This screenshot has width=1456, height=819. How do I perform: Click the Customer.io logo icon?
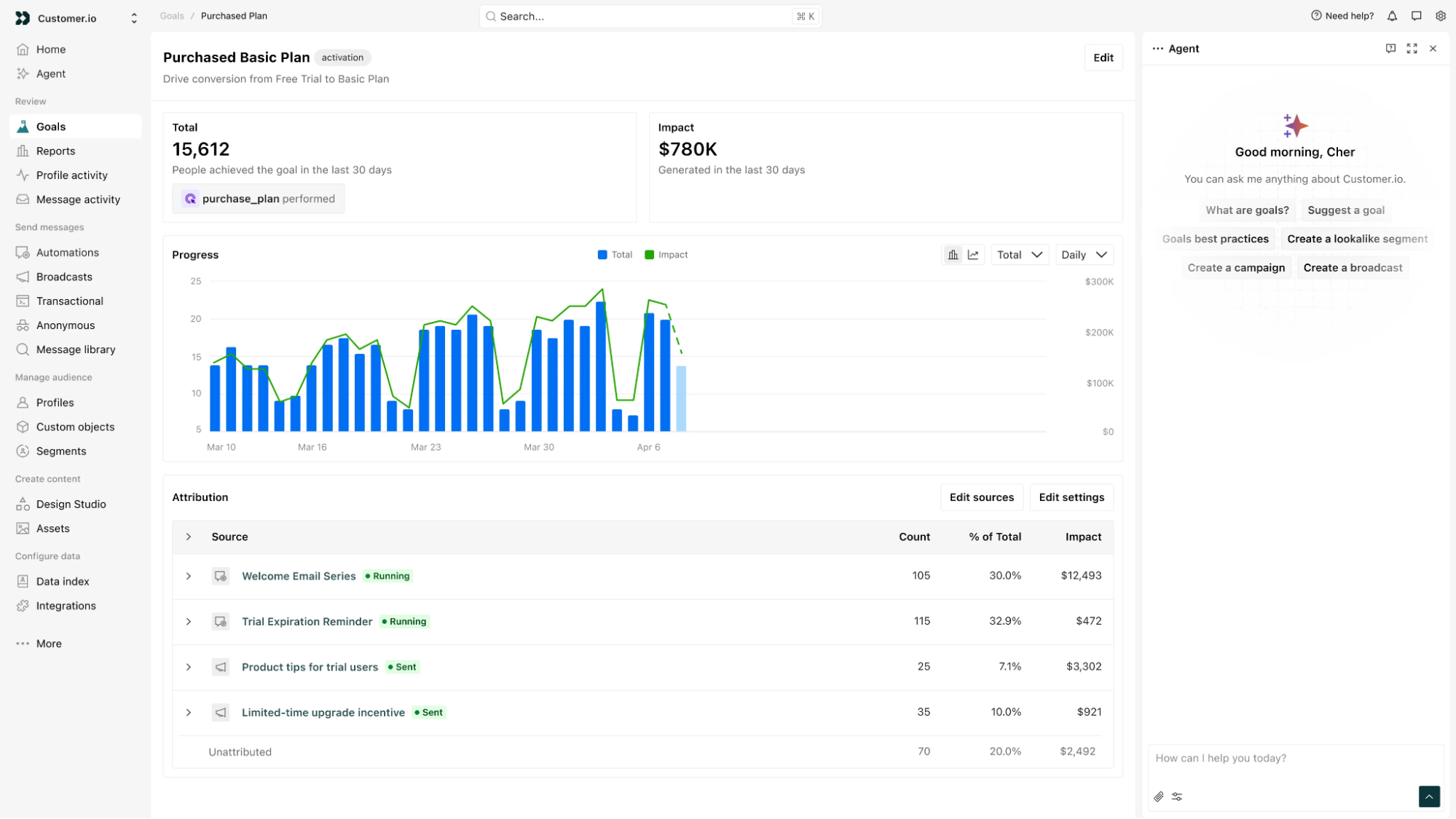tap(23, 18)
